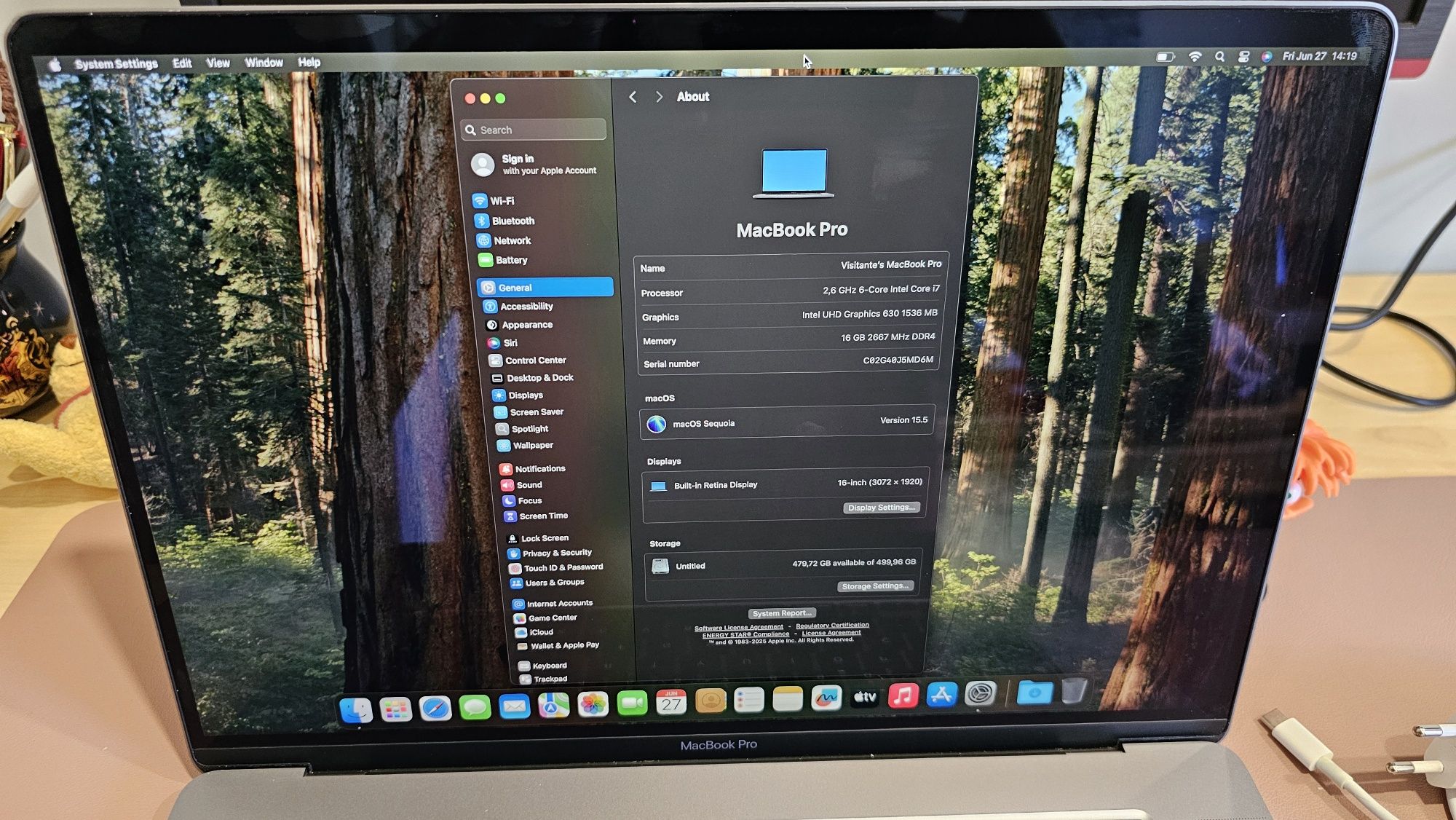Screen dimensions: 1456x820
Task: Select Users & Groups in sidebar
Action: pos(547,583)
